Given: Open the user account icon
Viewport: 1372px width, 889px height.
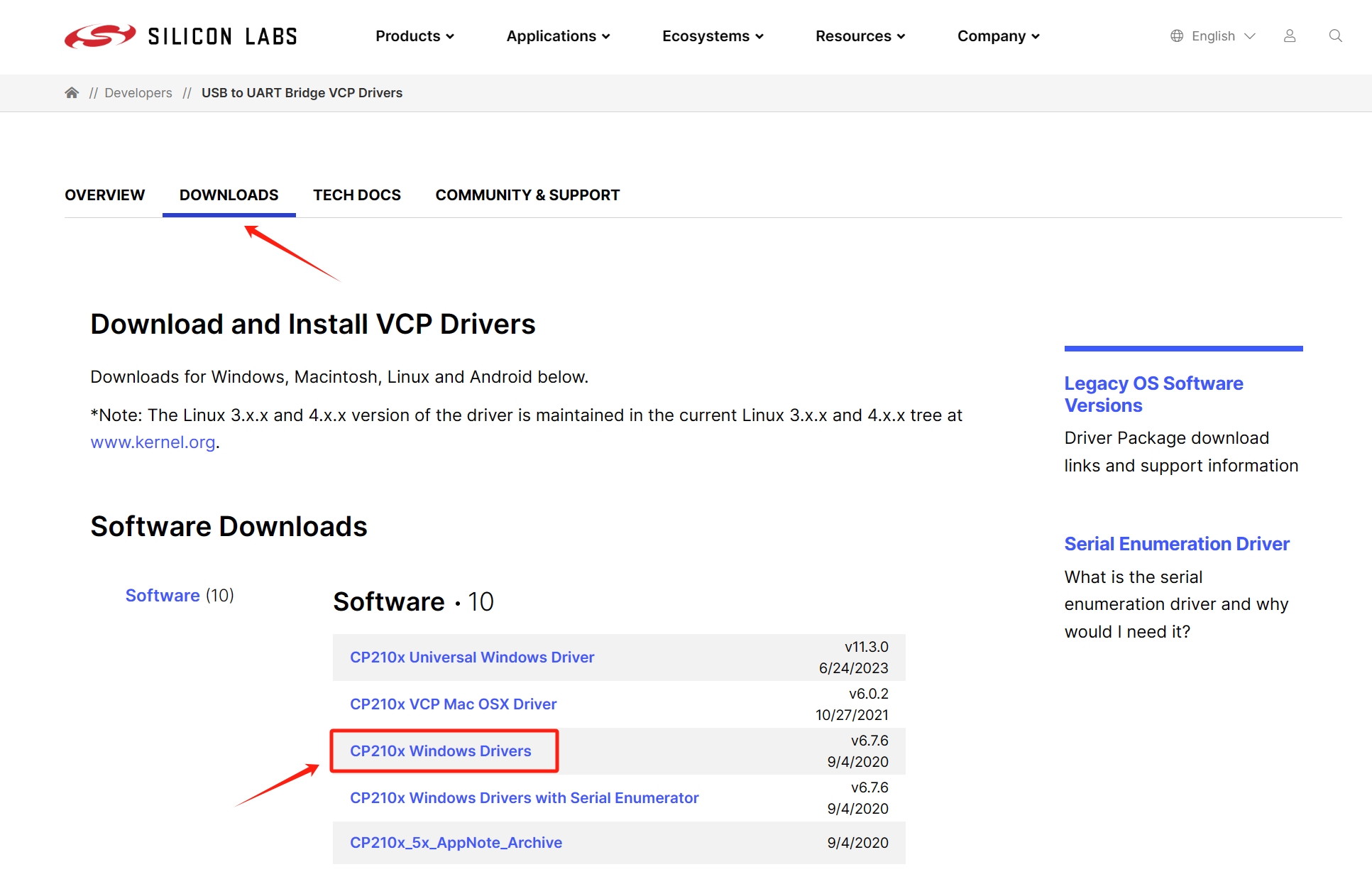Looking at the screenshot, I should pyautogui.click(x=1290, y=36).
